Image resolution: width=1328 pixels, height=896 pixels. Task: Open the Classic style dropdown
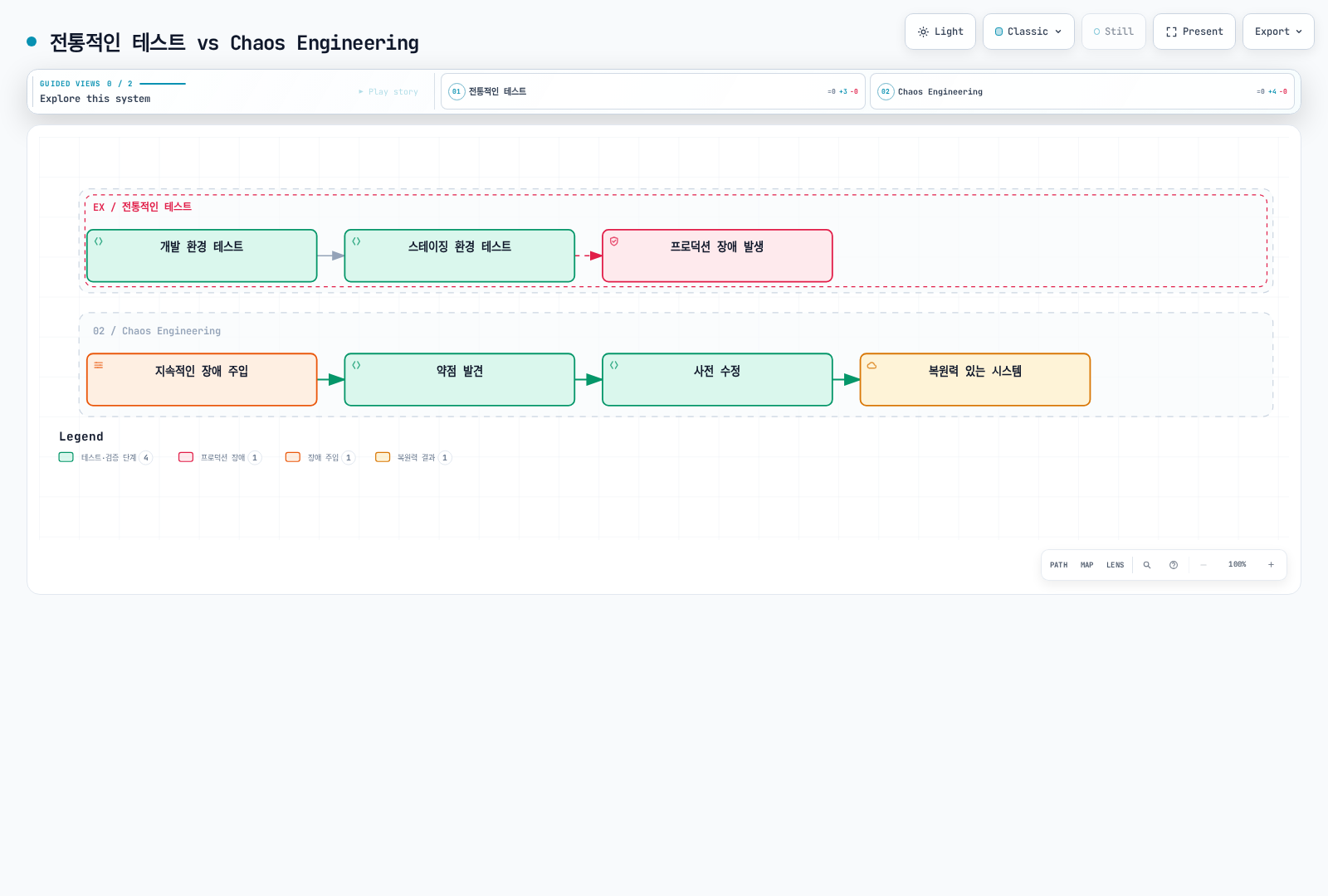pyautogui.click(x=1028, y=32)
